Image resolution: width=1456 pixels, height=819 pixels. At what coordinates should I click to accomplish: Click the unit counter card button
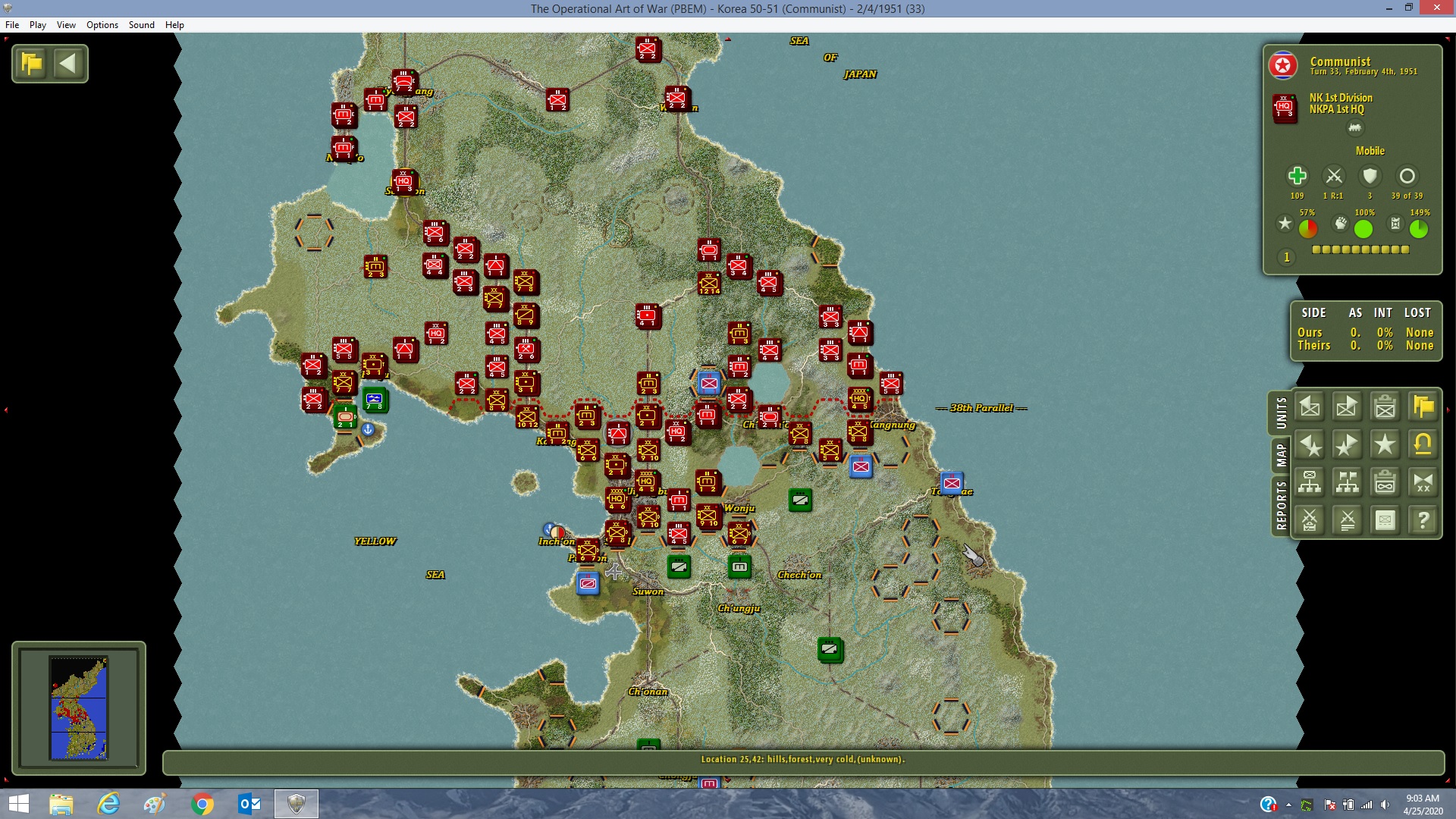coord(1385,520)
